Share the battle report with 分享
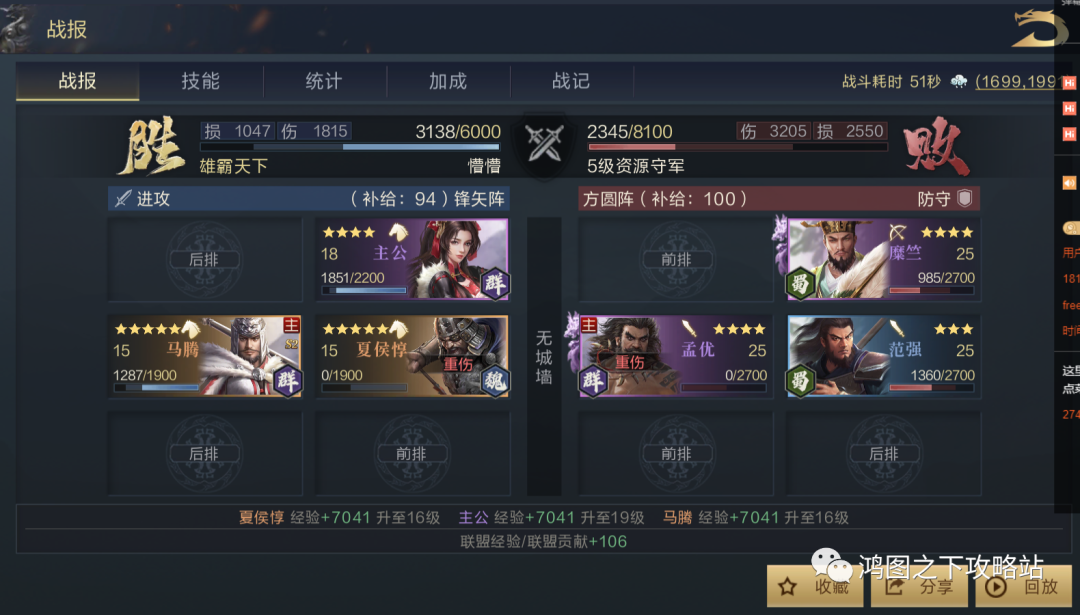This screenshot has width=1080, height=615. [x=920, y=587]
